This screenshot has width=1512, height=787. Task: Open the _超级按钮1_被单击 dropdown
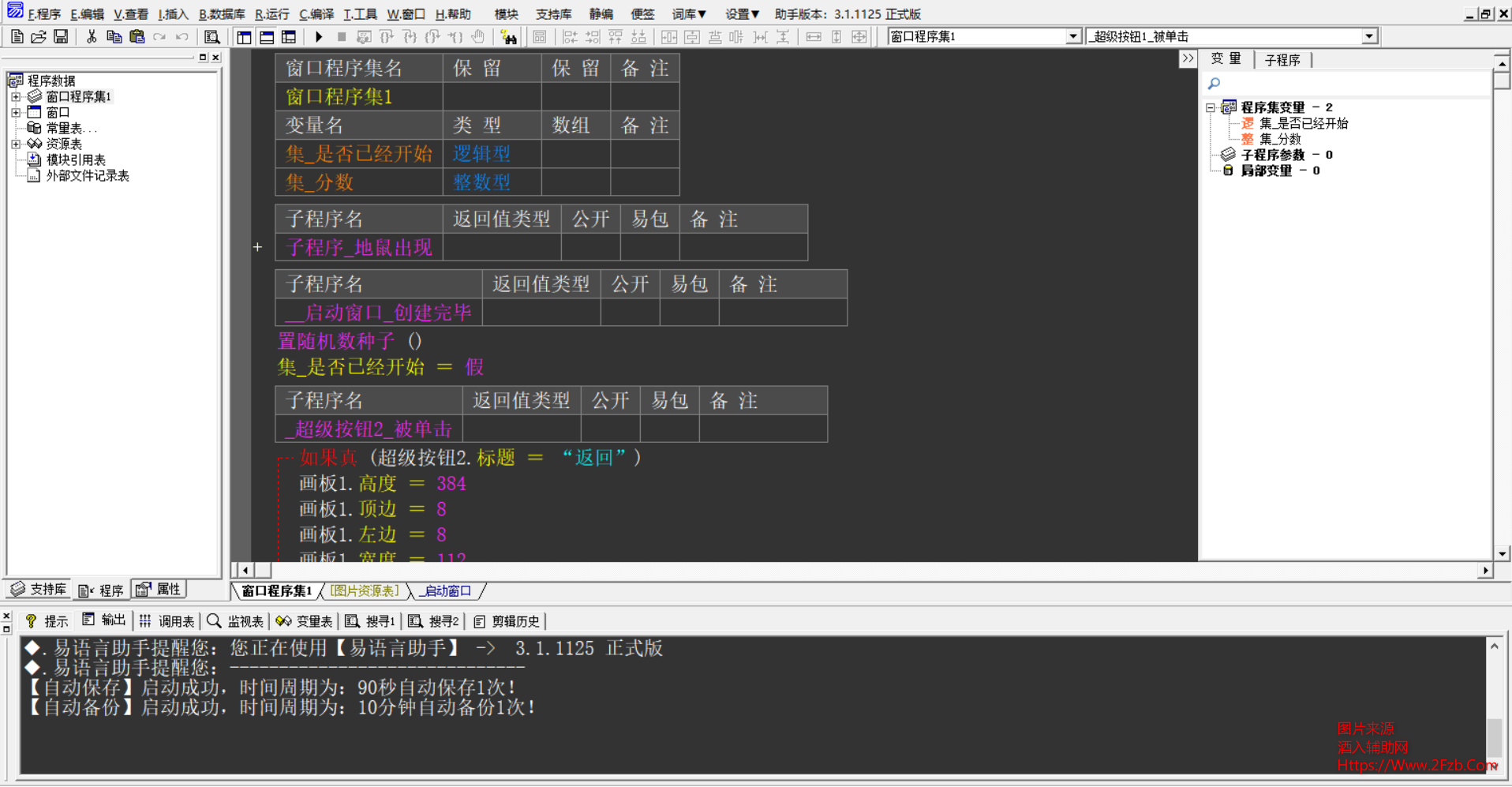(x=1369, y=36)
